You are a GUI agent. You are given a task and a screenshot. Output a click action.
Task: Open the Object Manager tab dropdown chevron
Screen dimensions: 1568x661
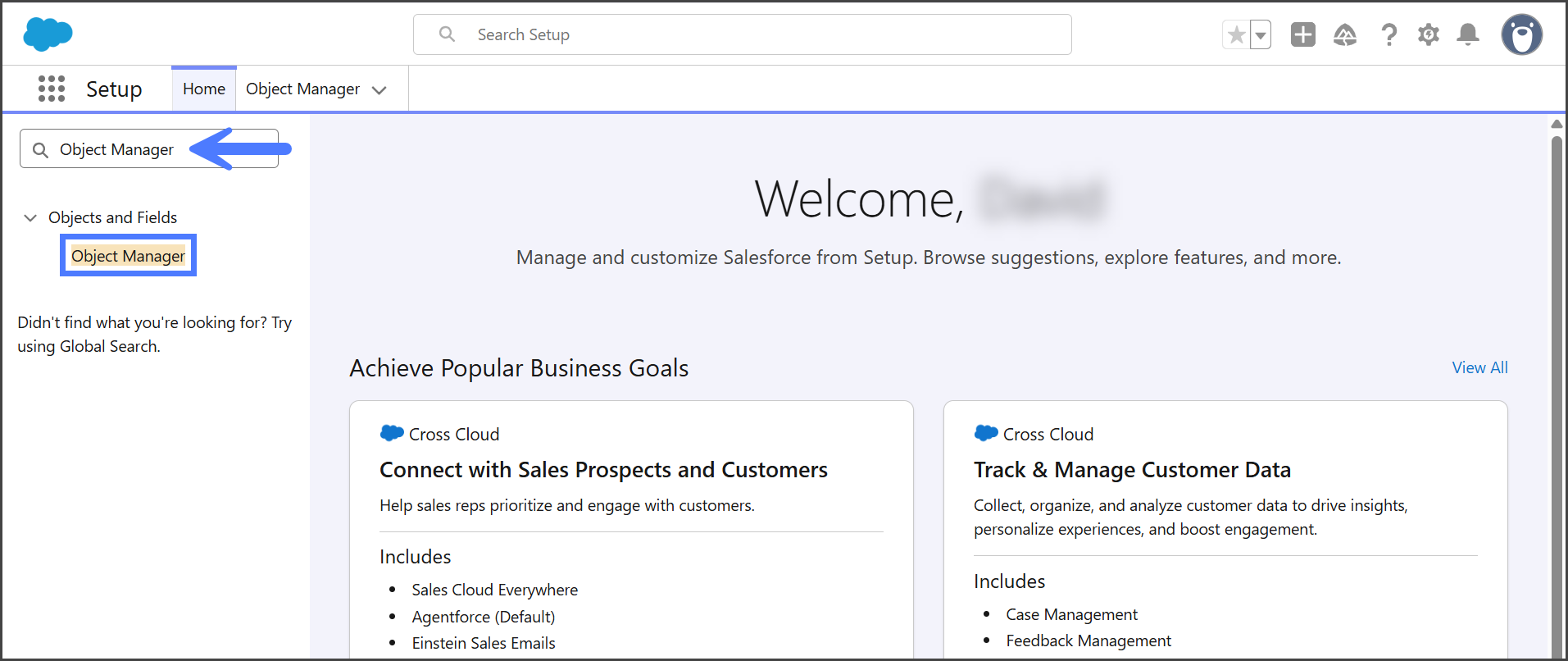click(379, 89)
